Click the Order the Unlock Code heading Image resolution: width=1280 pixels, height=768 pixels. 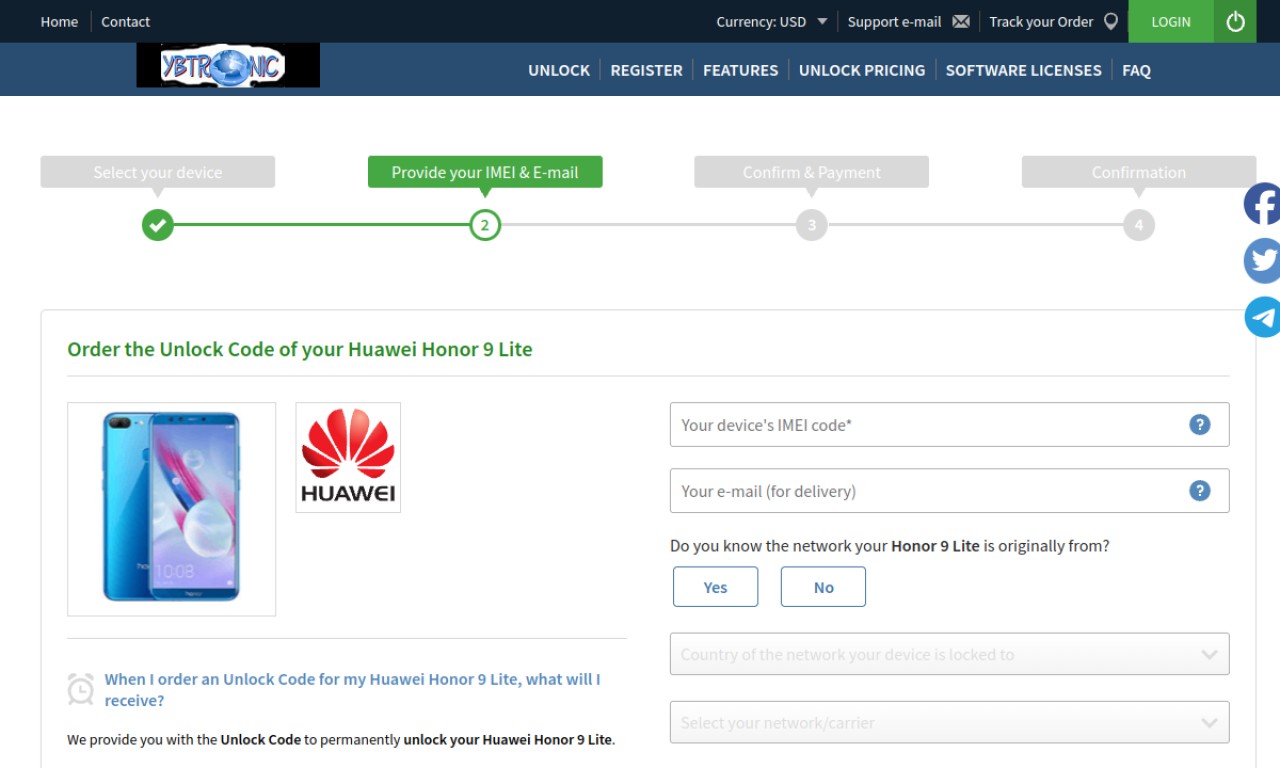coord(300,349)
